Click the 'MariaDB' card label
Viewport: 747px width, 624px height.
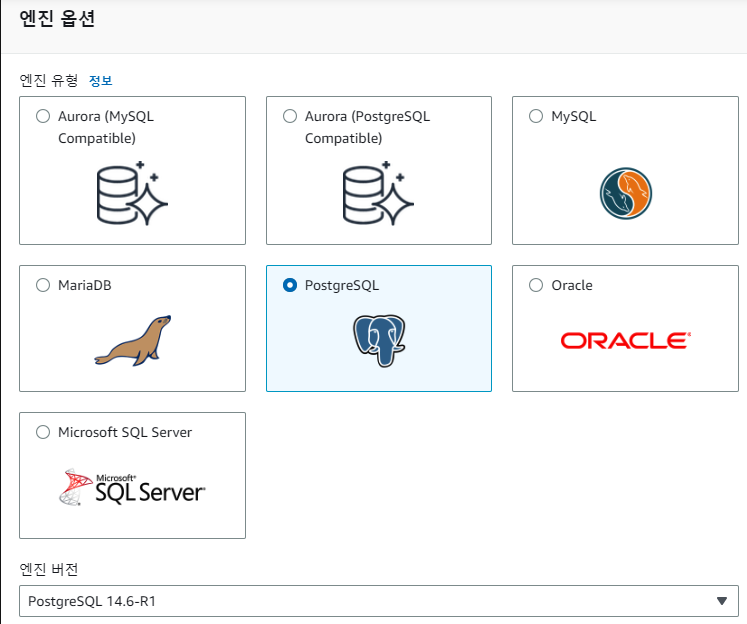point(85,285)
